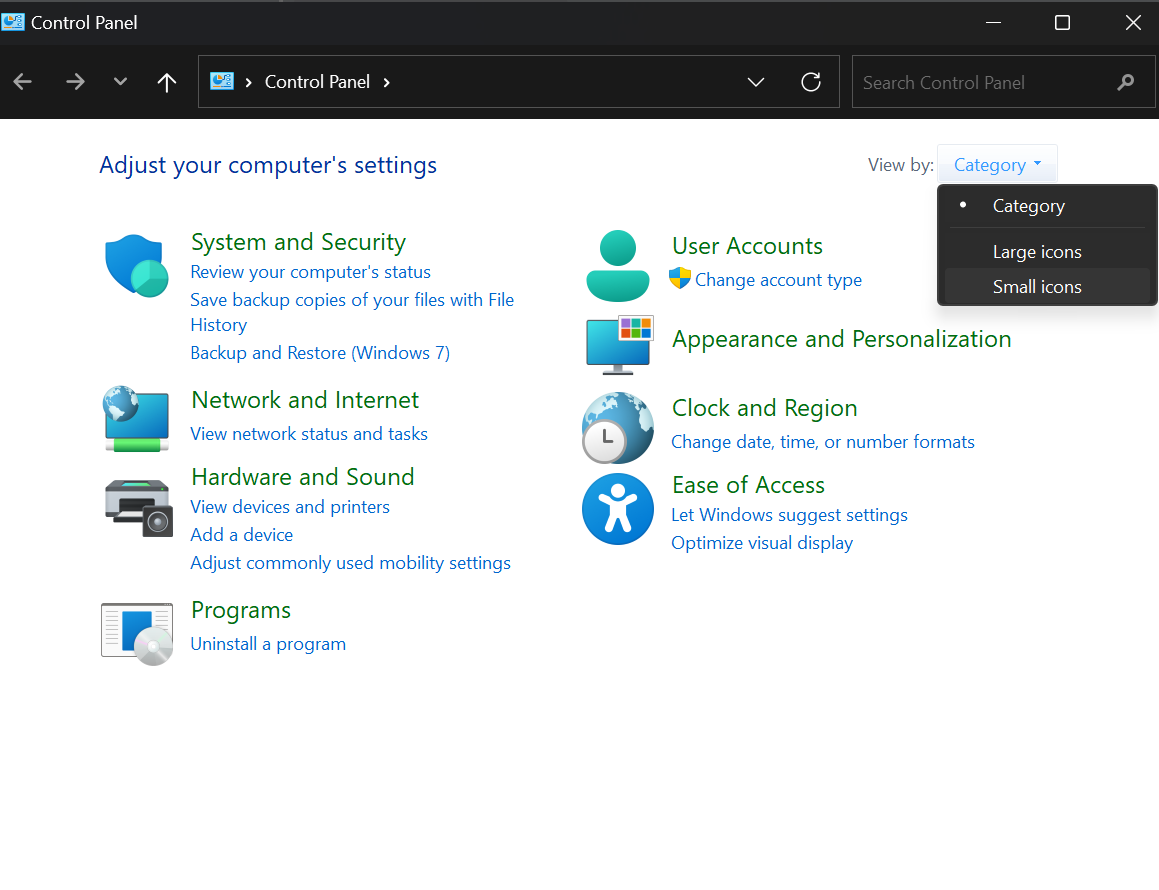The image size is (1159, 890).
Task: Click the Clock and Region globe icon
Action: (x=617, y=428)
